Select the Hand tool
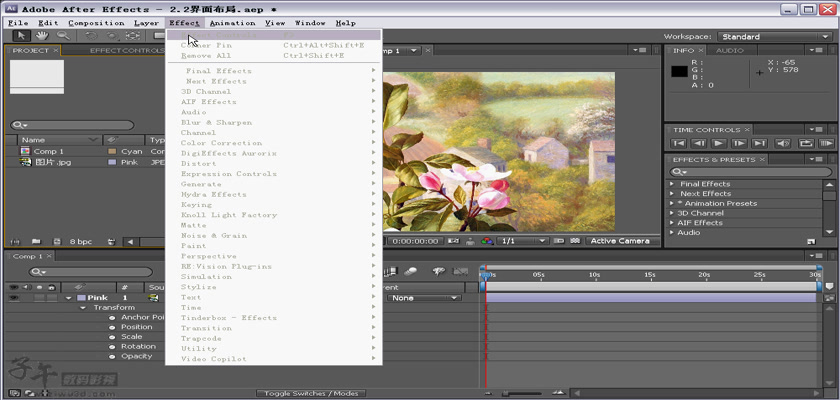This screenshot has width=840, height=400. tap(42, 36)
